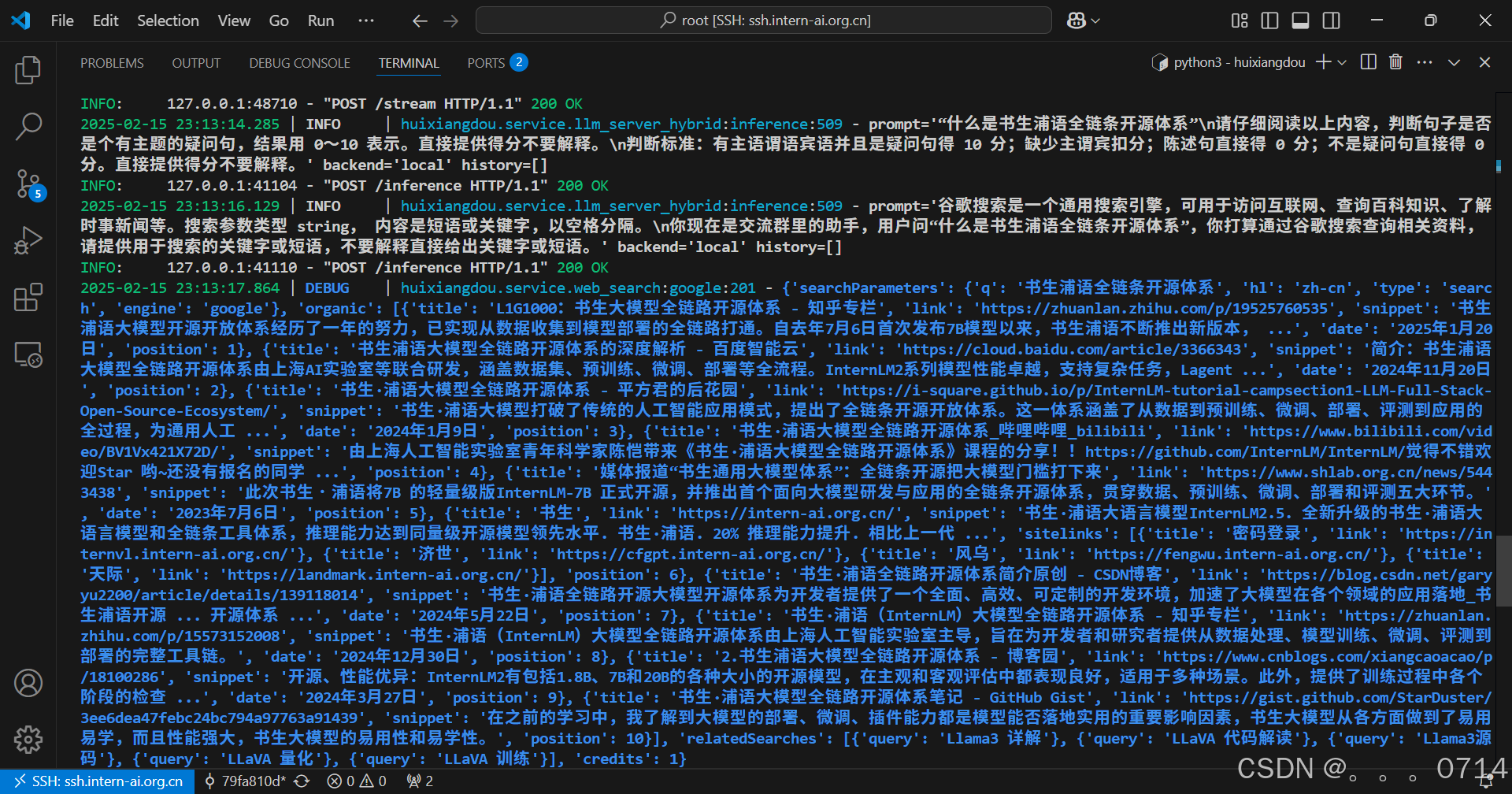This screenshot has height=794, width=1512.
Task: Open the Selection menu
Action: coord(168,21)
